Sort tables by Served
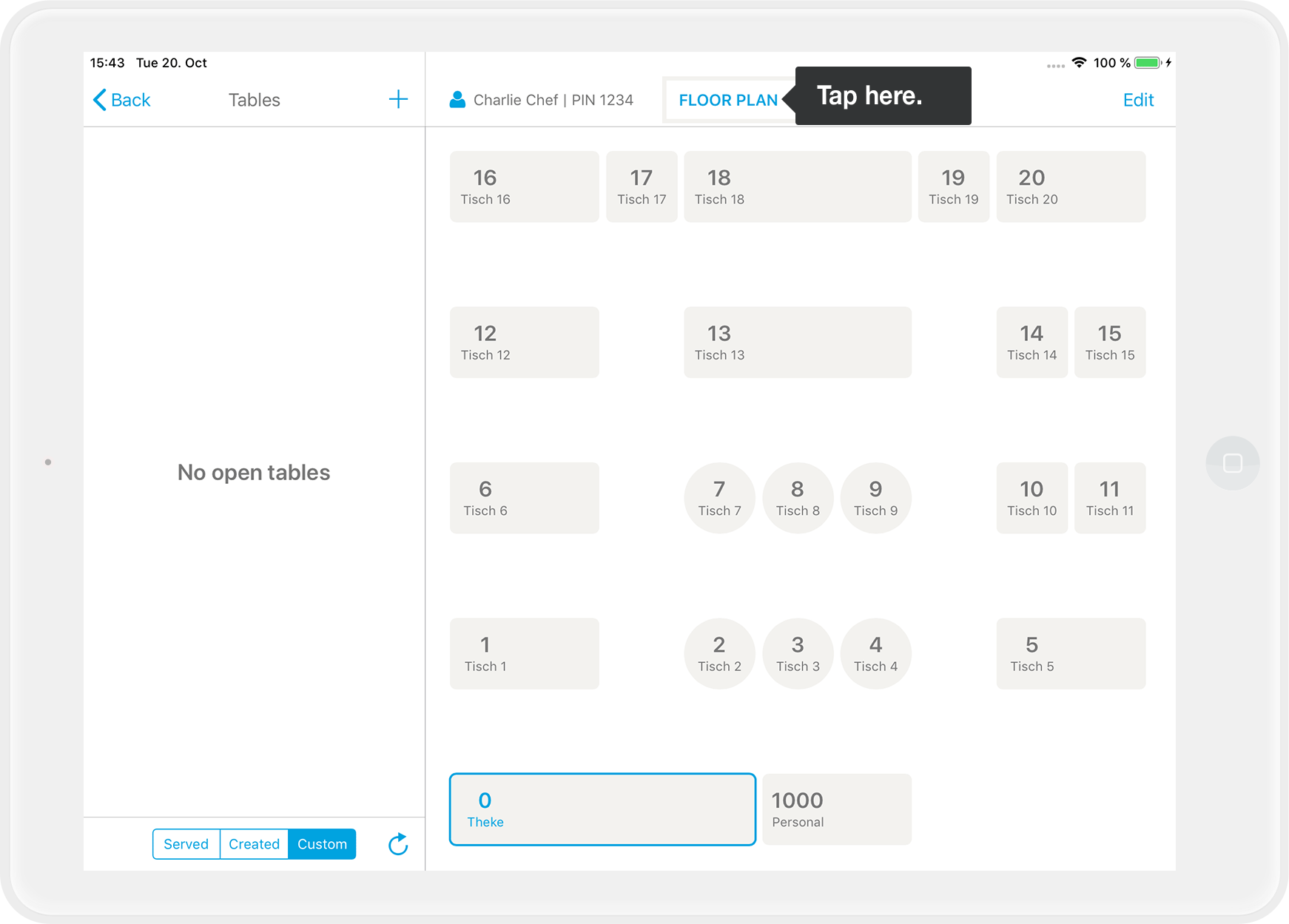 186,844
